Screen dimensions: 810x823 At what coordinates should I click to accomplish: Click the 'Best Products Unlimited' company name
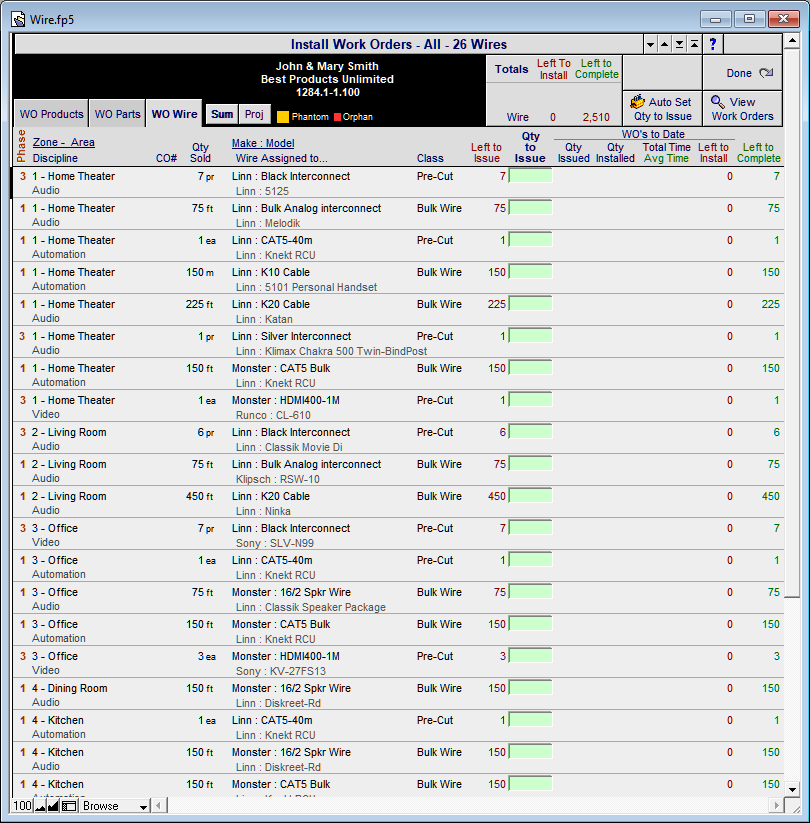click(328, 79)
